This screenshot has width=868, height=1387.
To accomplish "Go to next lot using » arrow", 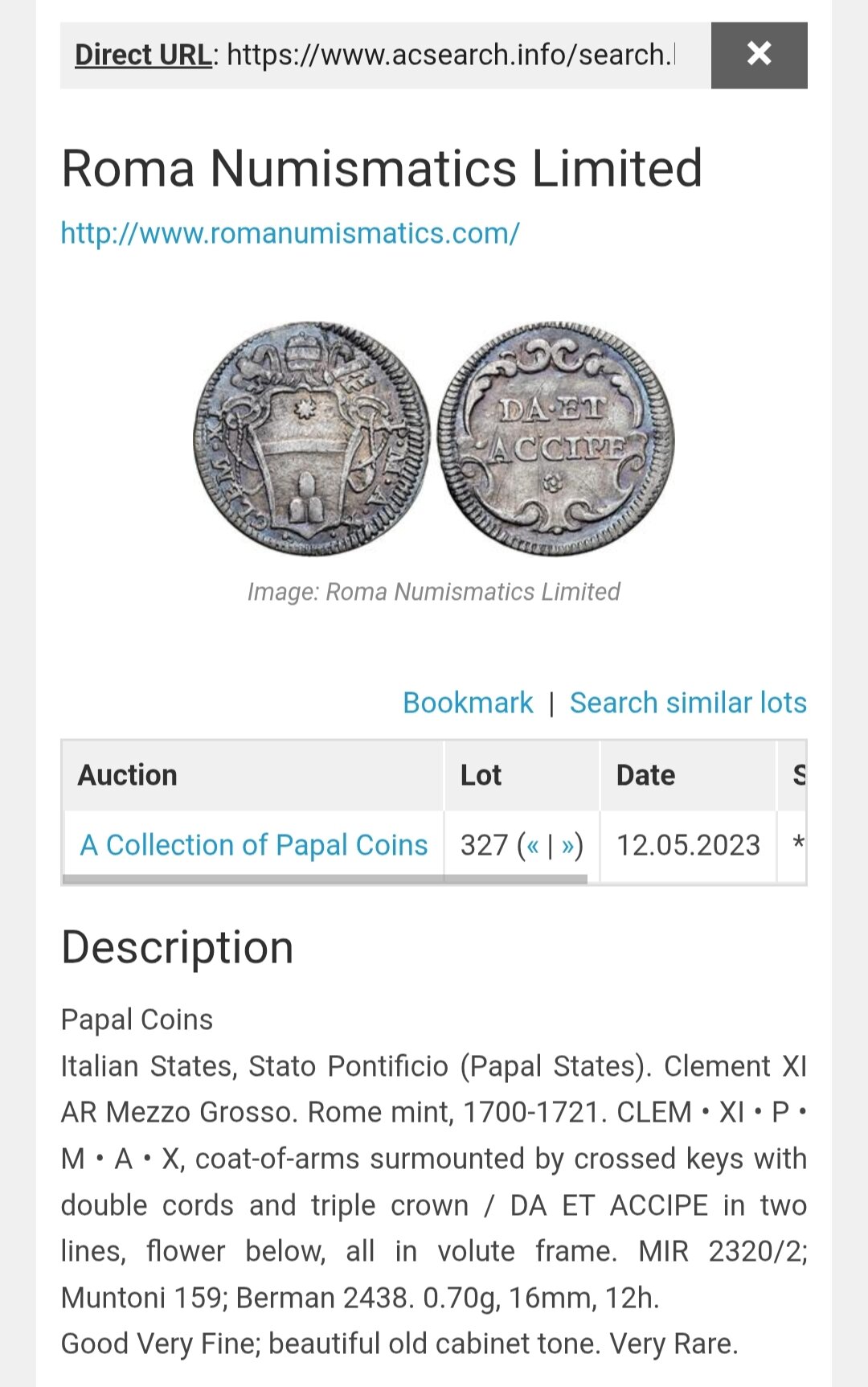I will [x=568, y=845].
